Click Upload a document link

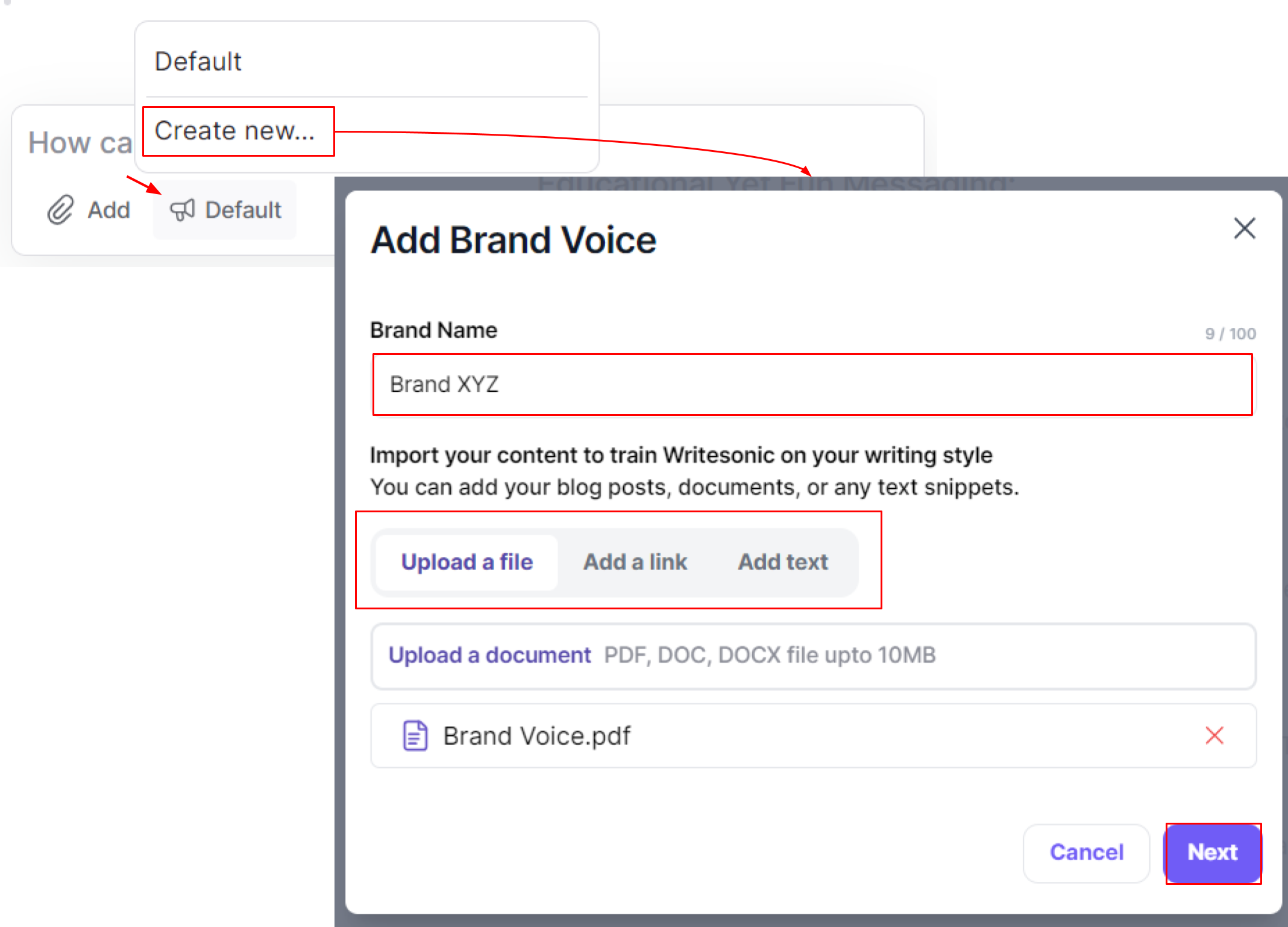coord(489,655)
